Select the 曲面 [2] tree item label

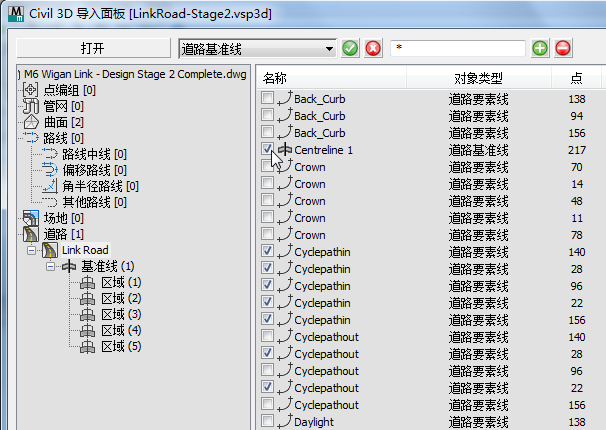[x=64, y=122]
